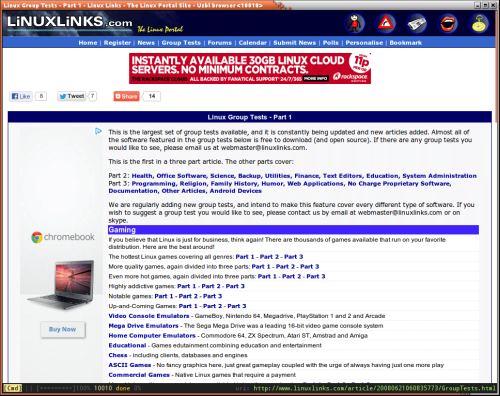Viewport: 500px width, 396px height.
Task: Open the Group Tests navigation link
Action: tap(181, 43)
